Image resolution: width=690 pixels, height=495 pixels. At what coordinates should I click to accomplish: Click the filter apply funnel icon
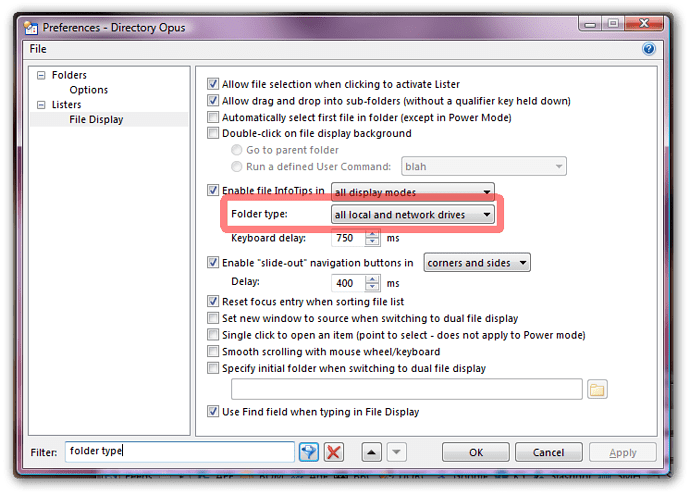[308, 452]
